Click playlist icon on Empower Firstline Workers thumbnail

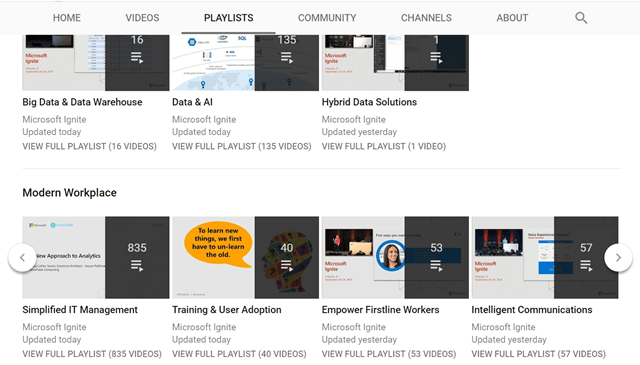pos(436,266)
